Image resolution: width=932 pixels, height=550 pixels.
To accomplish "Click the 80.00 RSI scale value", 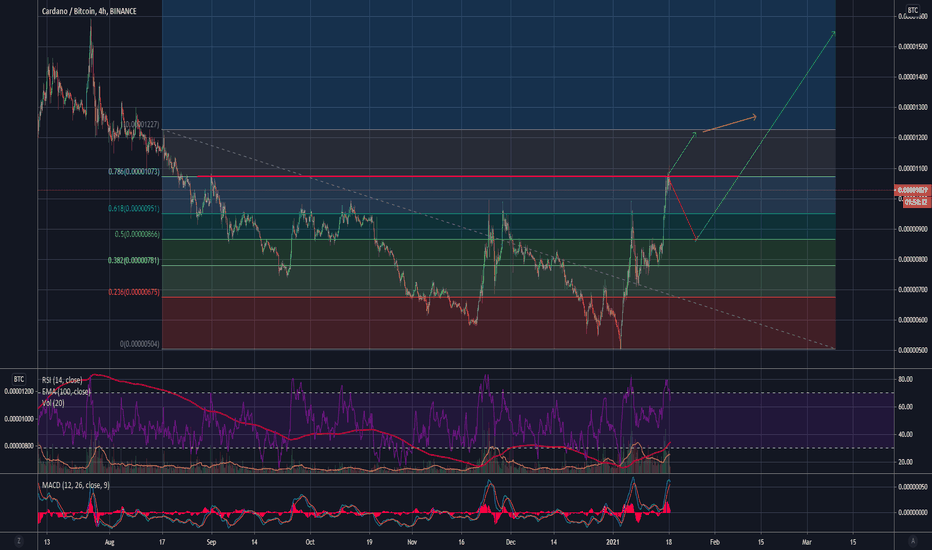I will coord(905,379).
